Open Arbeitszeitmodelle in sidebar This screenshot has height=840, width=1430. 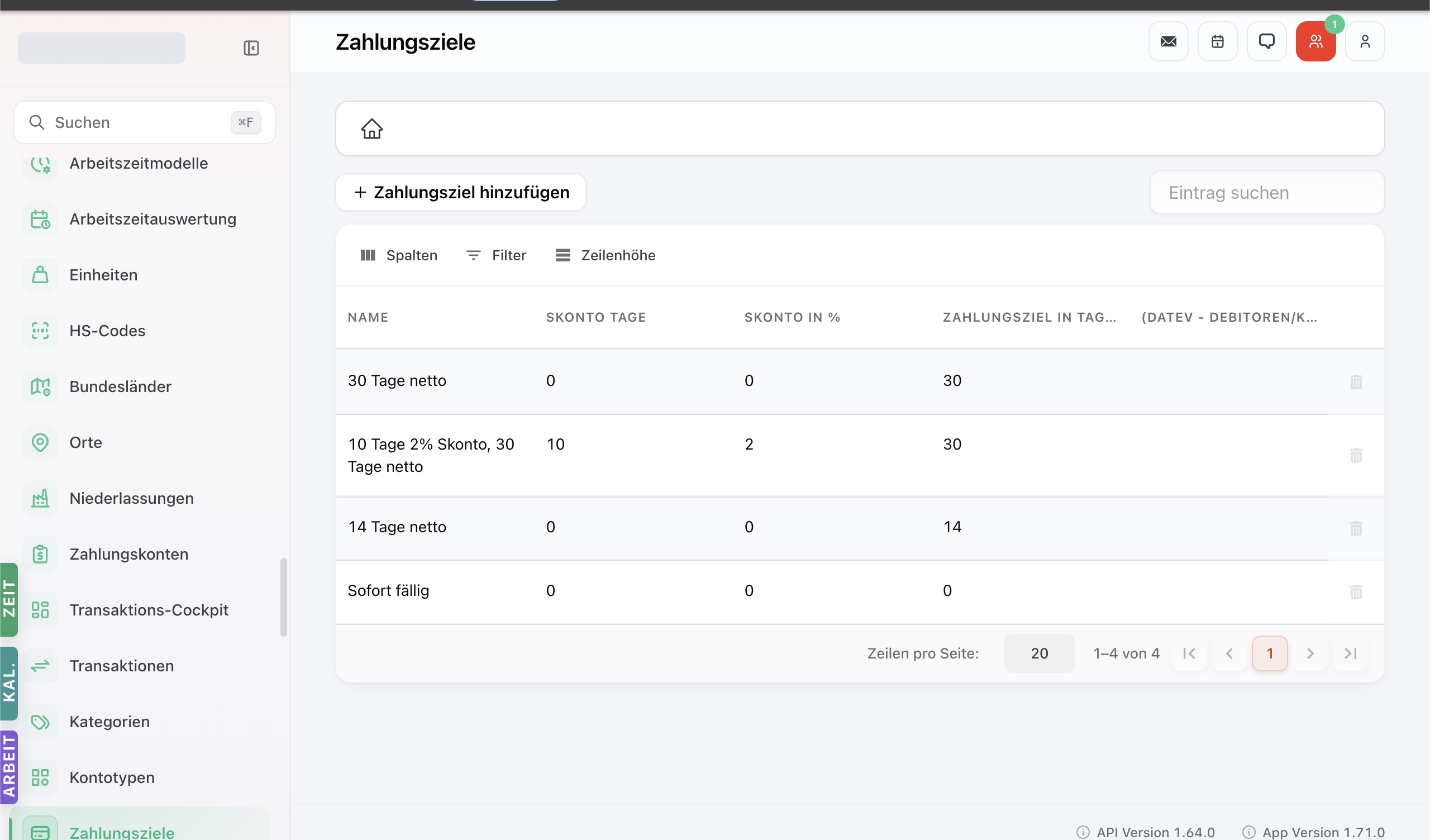click(139, 164)
